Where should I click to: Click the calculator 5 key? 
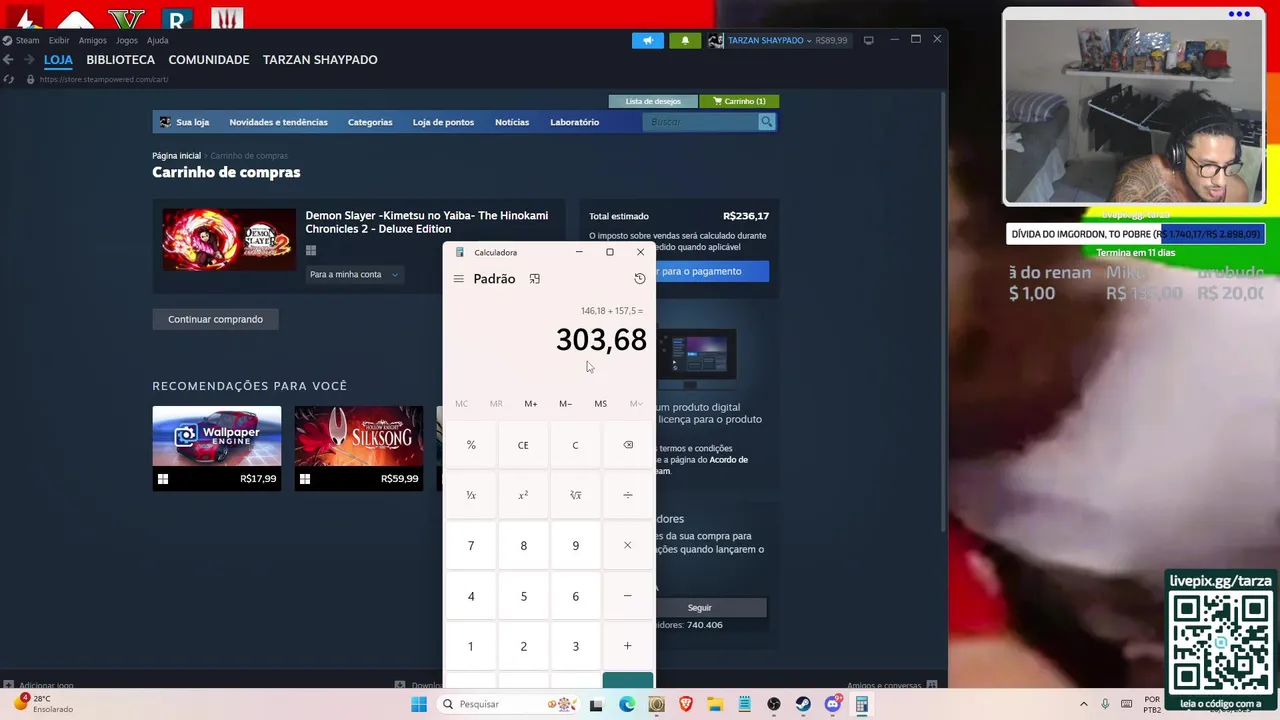click(523, 596)
